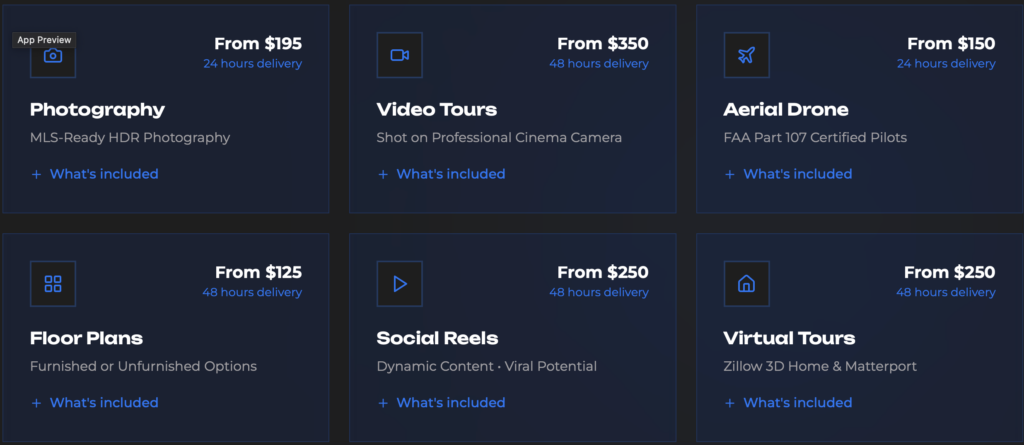Viewport: 1024px width, 445px height.
Task: Expand "What's included" under Video Tours
Action: coord(441,174)
